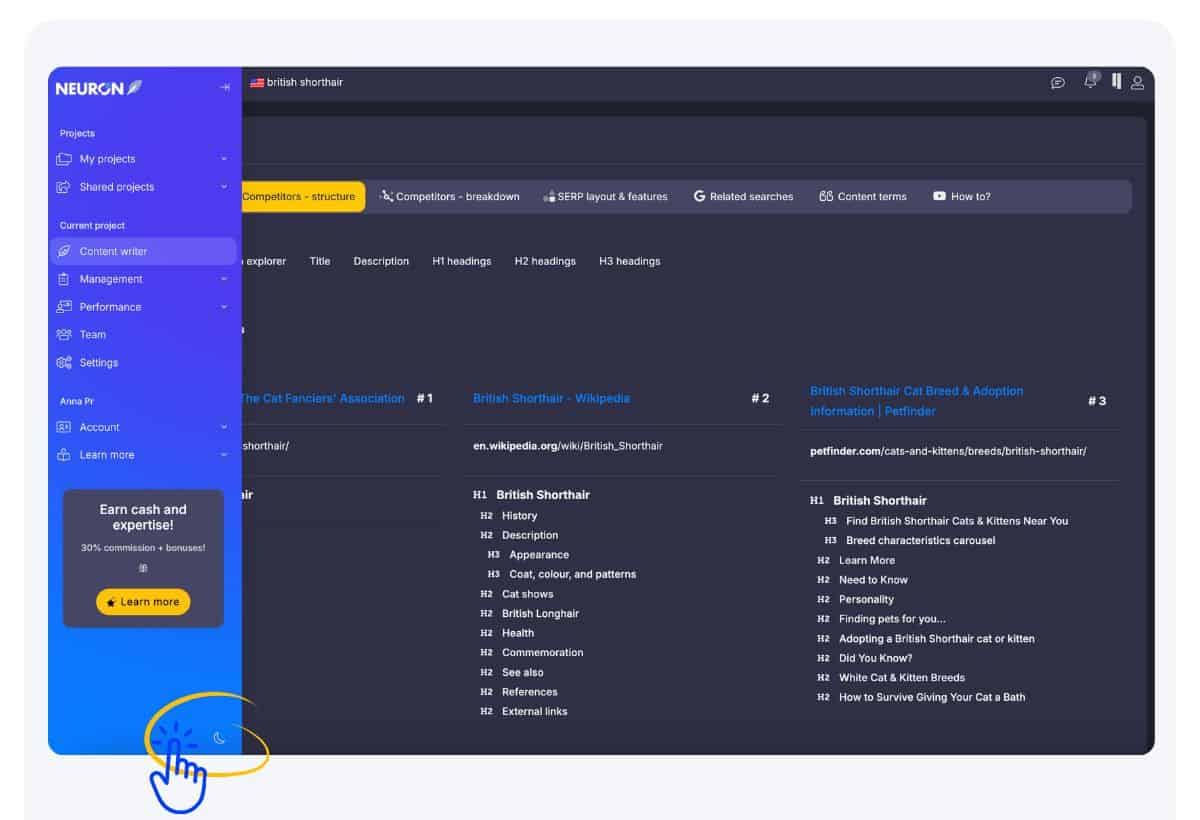Open the chat messages icon in the top bar
Image resolution: width=1200 pixels, height=820 pixels.
click(1058, 83)
